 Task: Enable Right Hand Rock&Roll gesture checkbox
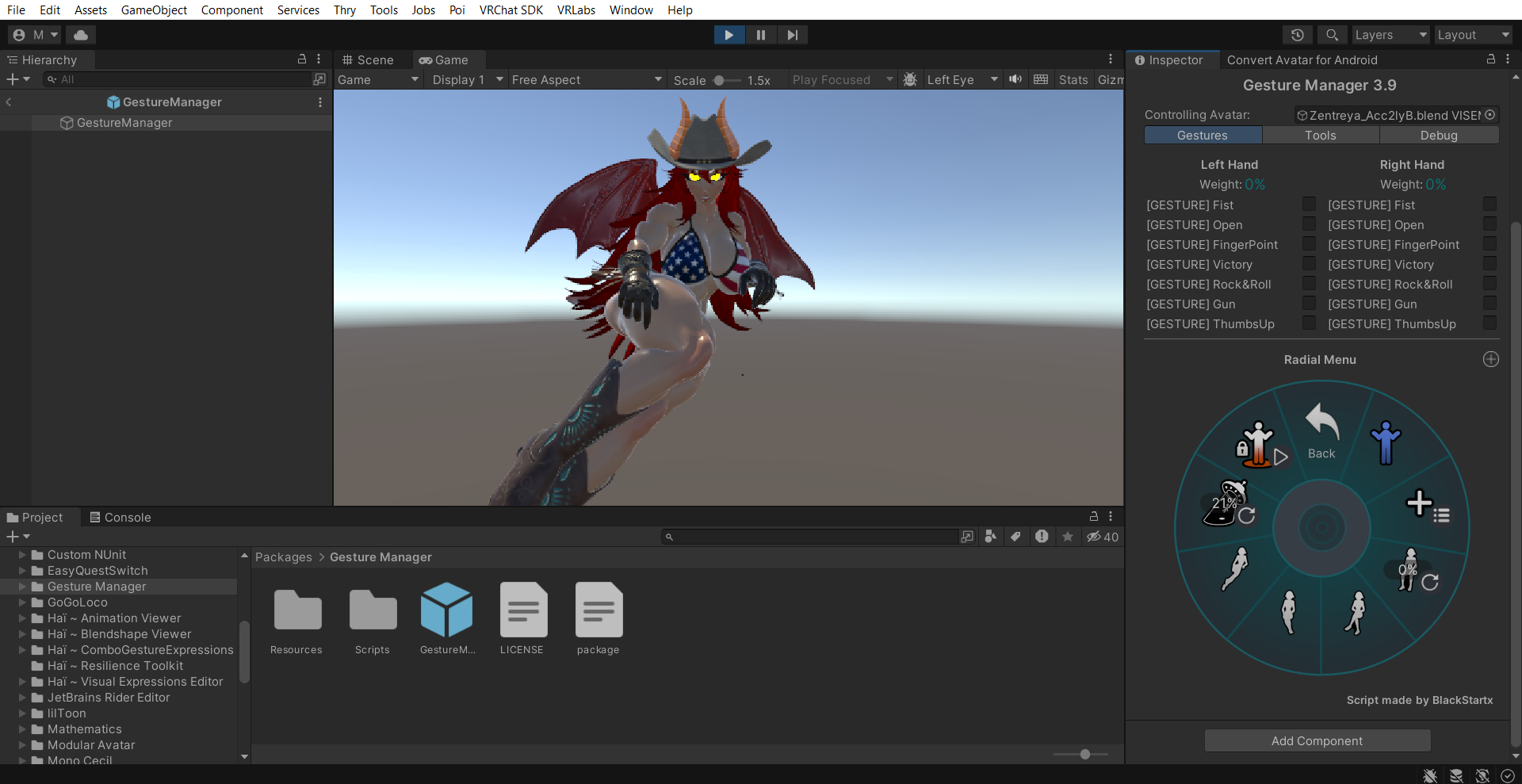1489,284
